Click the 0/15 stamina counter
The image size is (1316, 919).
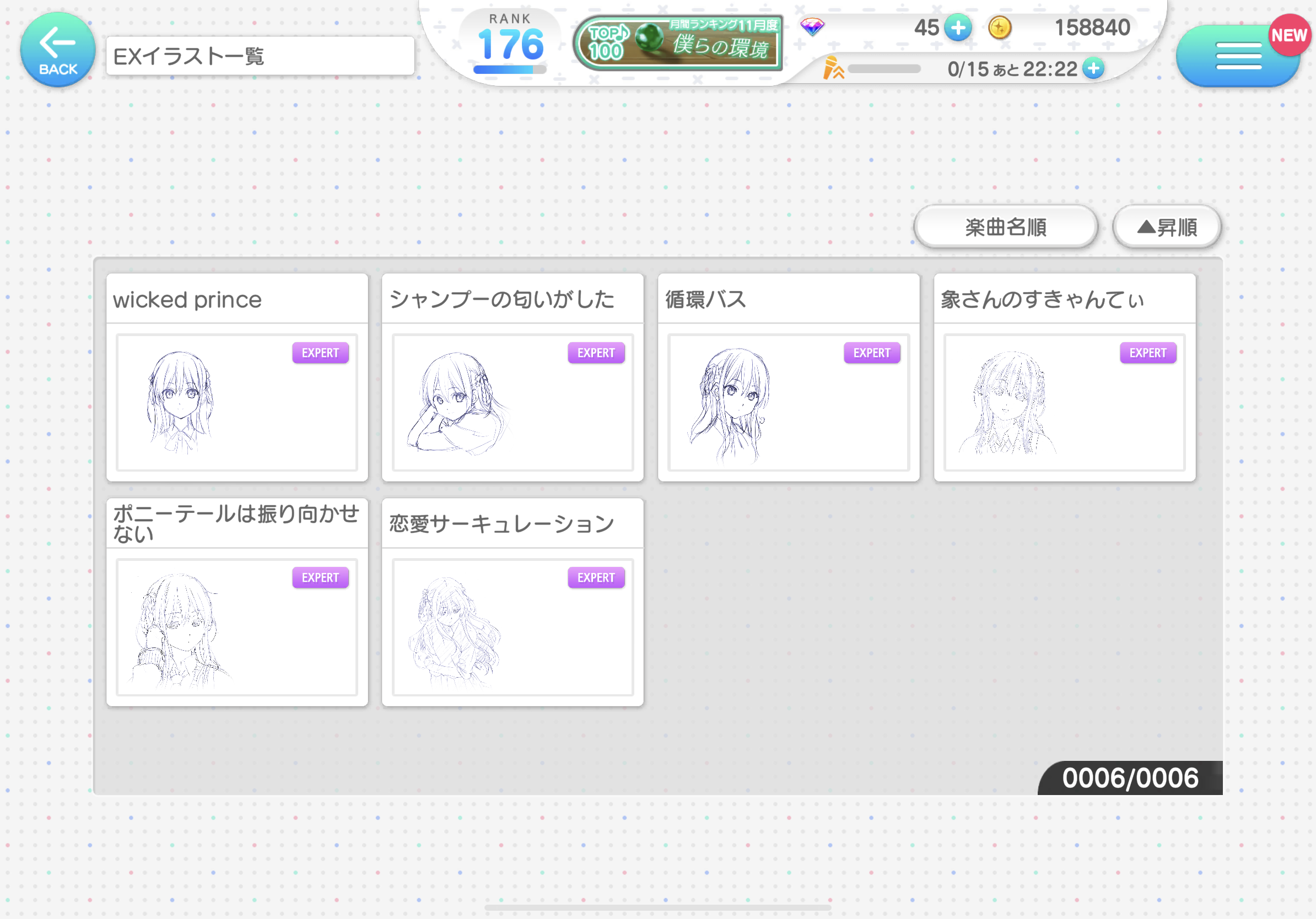tap(968, 69)
